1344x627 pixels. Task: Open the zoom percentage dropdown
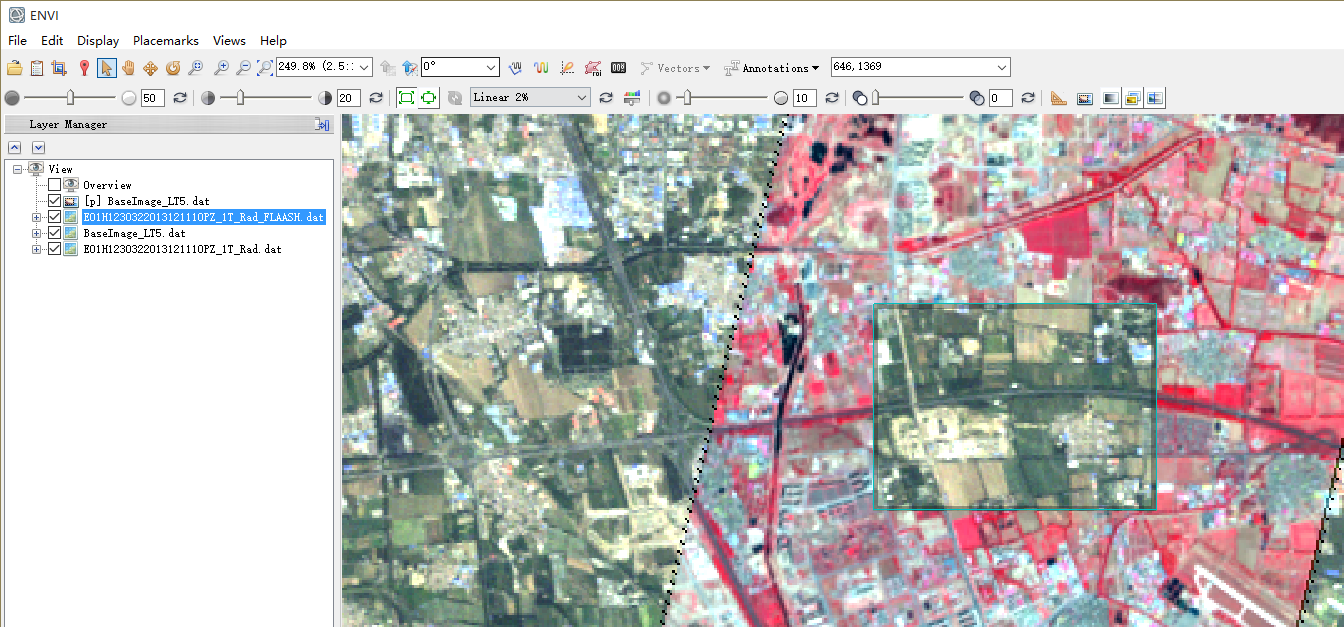364,68
